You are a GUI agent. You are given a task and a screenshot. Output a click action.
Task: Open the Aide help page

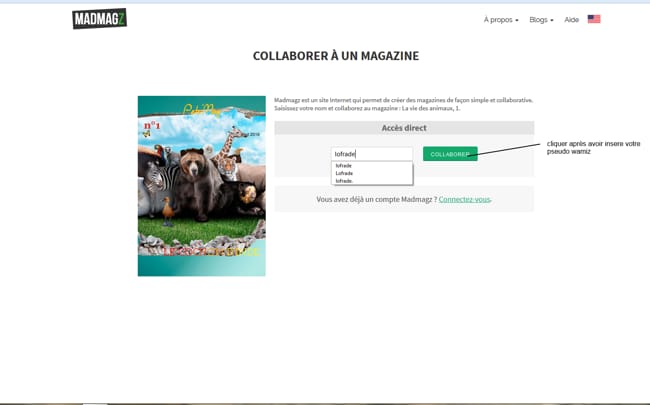pos(572,20)
